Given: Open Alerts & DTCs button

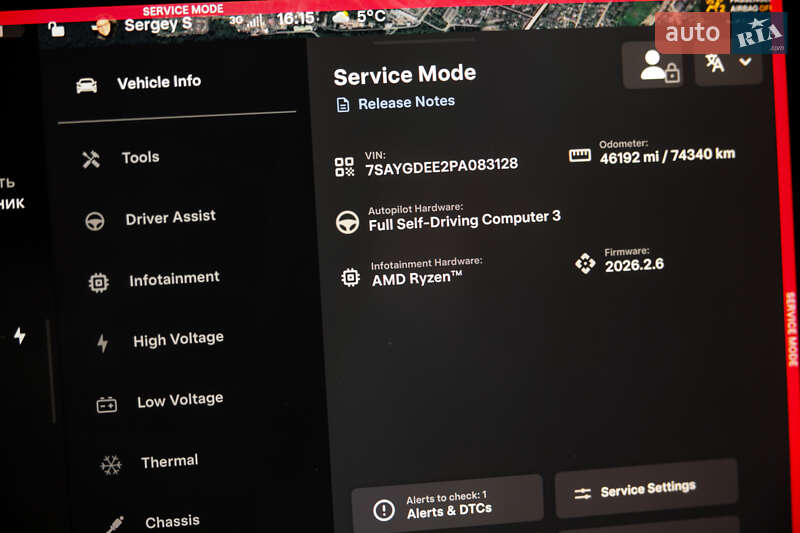Looking at the screenshot, I should [447, 504].
